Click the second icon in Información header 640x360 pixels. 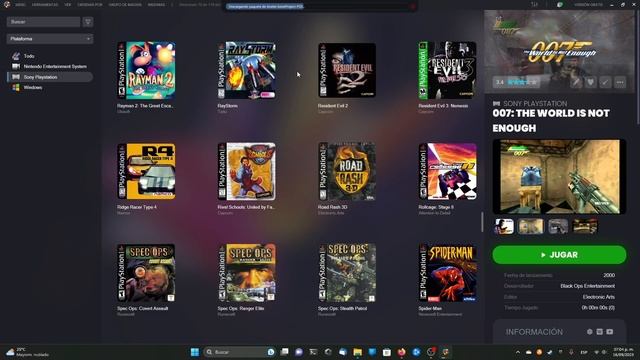[x=599, y=332]
